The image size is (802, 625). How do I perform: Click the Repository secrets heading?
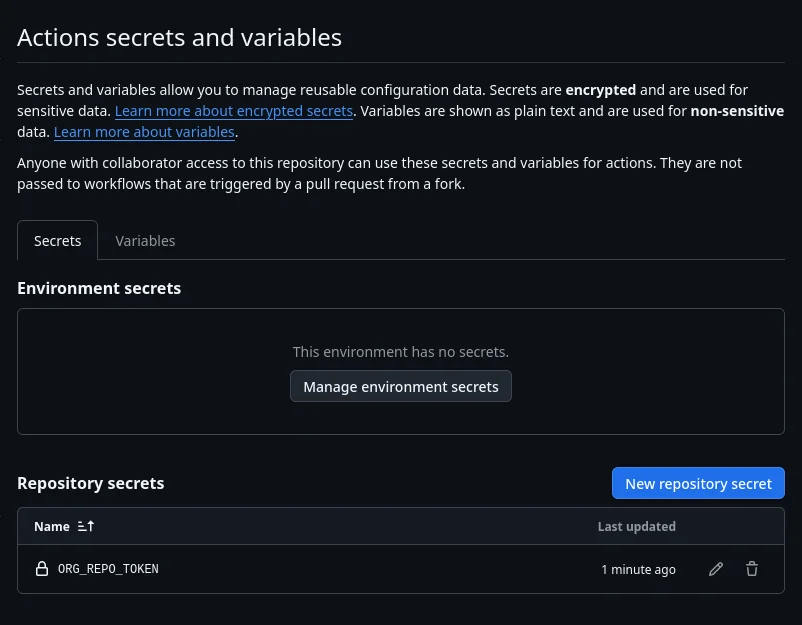click(x=91, y=483)
